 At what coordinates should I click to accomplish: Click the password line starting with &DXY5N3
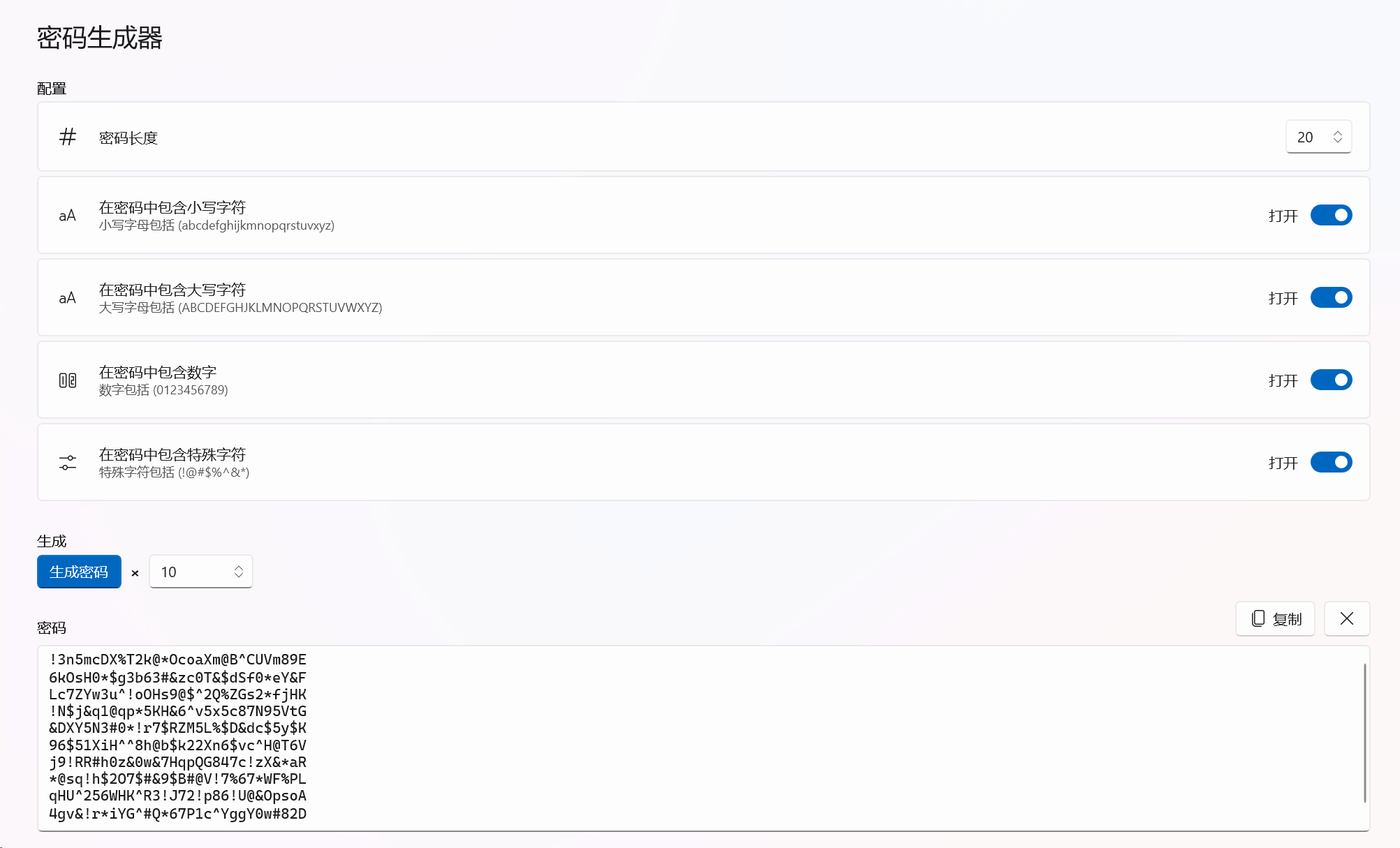(178, 728)
